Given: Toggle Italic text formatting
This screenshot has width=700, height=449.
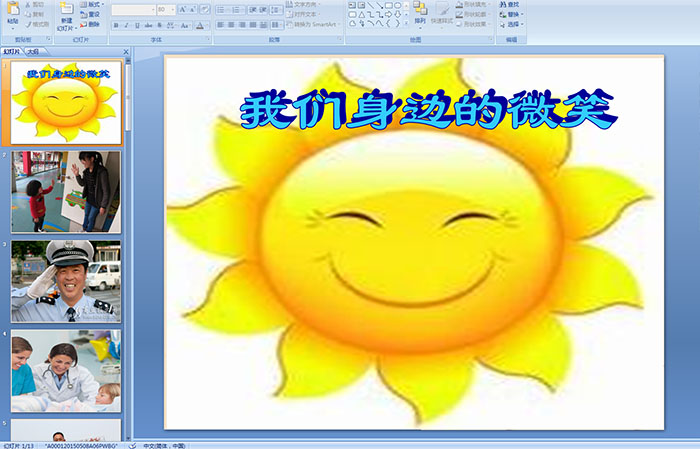Looking at the screenshot, I should (x=125, y=25).
